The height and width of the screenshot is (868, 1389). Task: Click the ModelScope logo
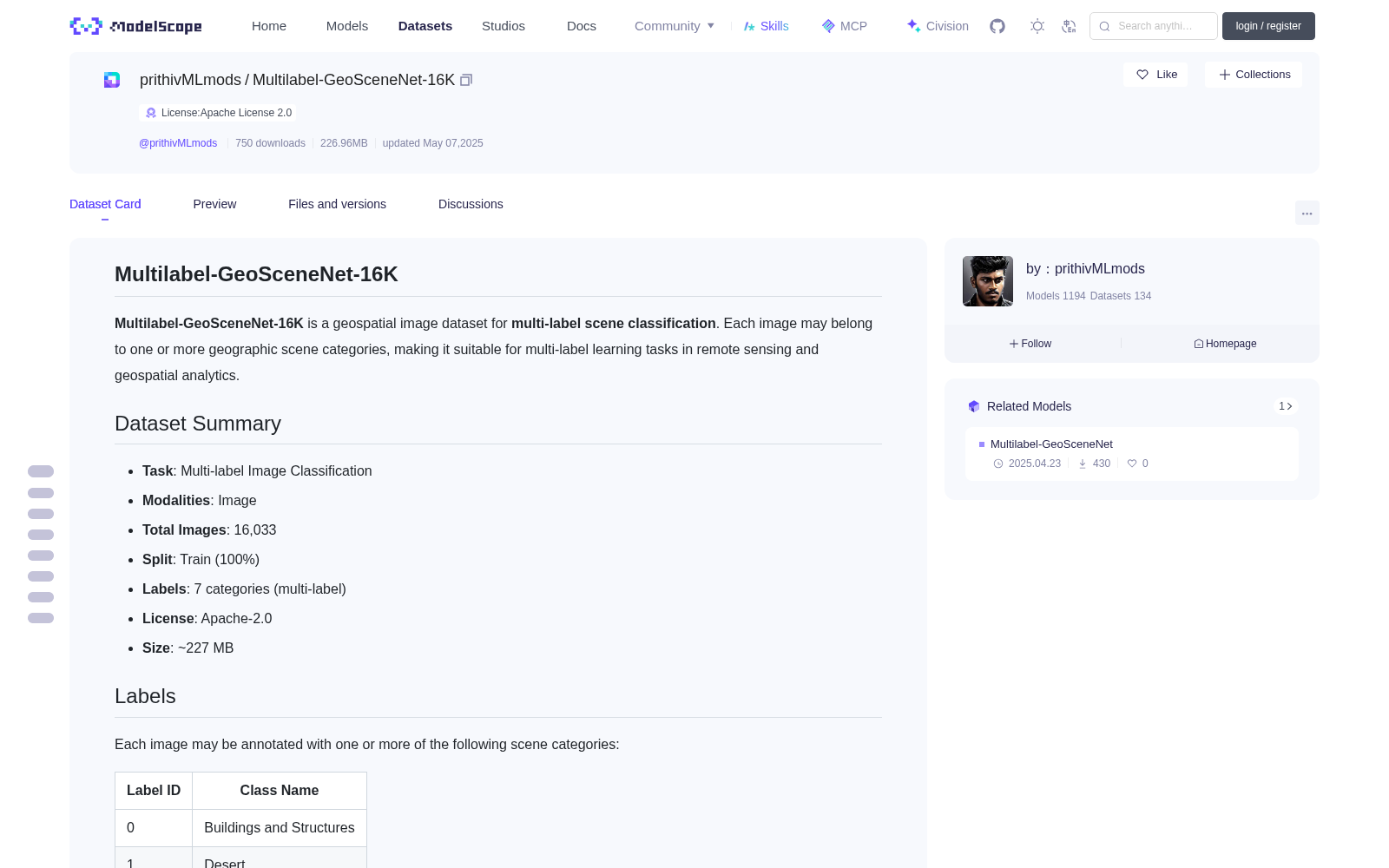point(135,26)
